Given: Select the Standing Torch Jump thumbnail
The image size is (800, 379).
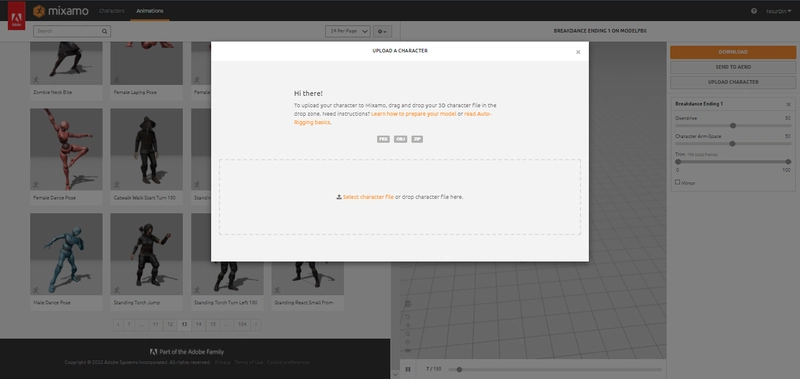Looking at the screenshot, I should tap(146, 254).
